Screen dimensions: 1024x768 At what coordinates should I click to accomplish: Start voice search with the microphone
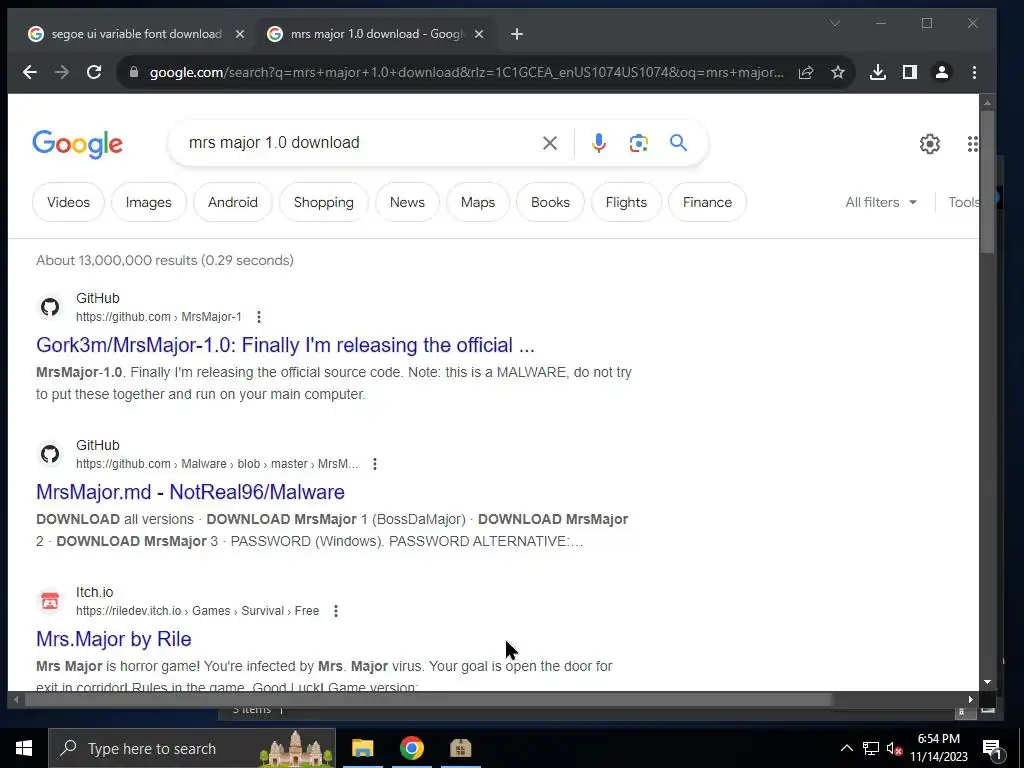[x=598, y=143]
